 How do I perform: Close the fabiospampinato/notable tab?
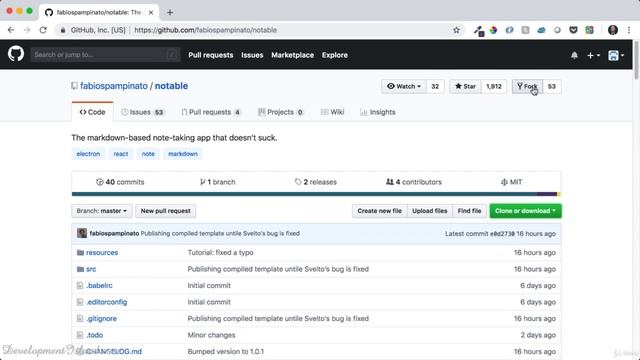151,13
